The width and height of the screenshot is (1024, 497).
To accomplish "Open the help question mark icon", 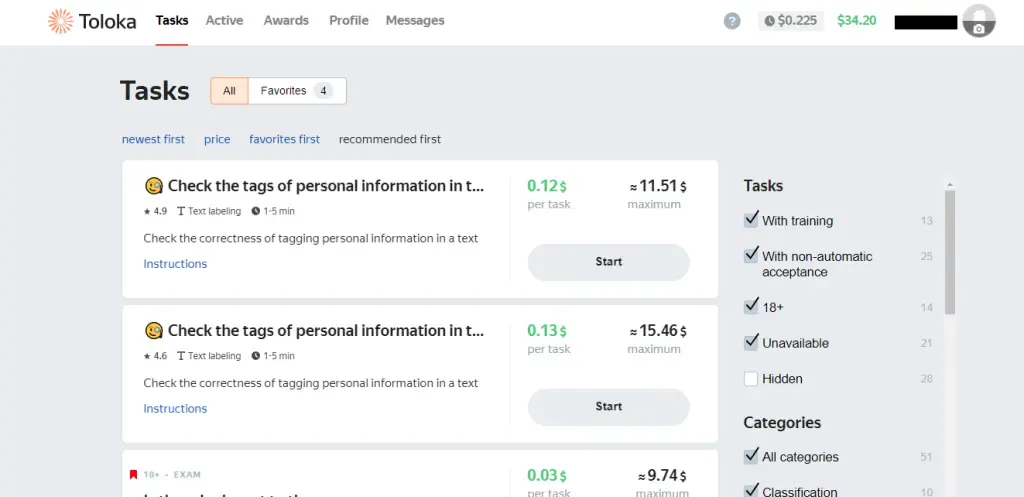I will [732, 21].
